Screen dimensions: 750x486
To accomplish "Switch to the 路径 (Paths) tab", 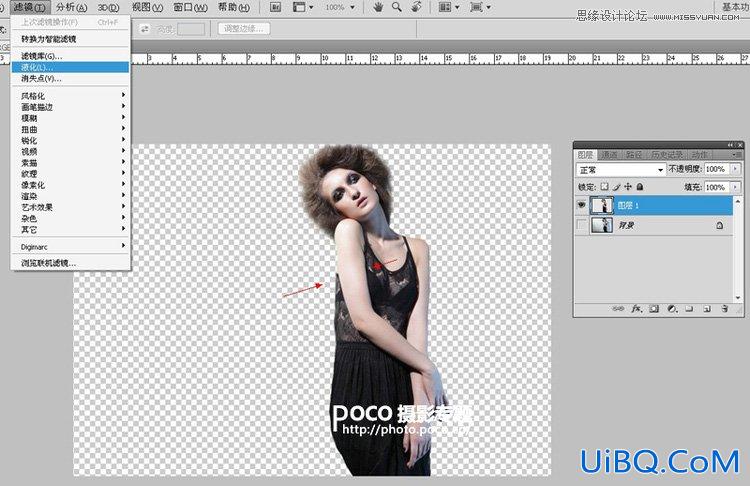I will pyautogui.click(x=634, y=155).
